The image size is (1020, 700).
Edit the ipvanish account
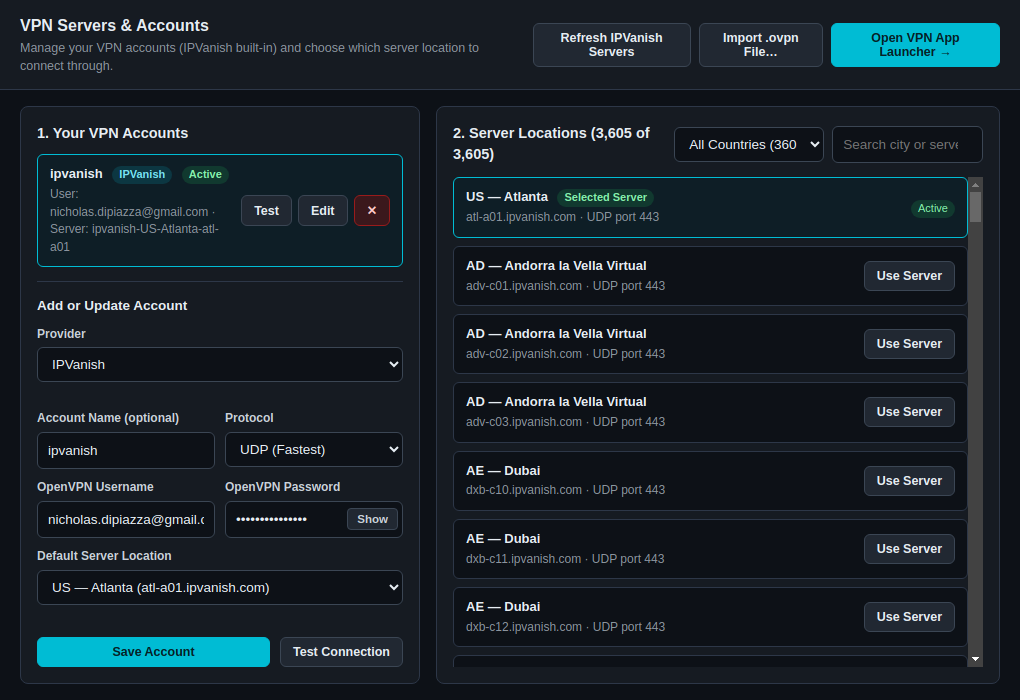(323, 211)
